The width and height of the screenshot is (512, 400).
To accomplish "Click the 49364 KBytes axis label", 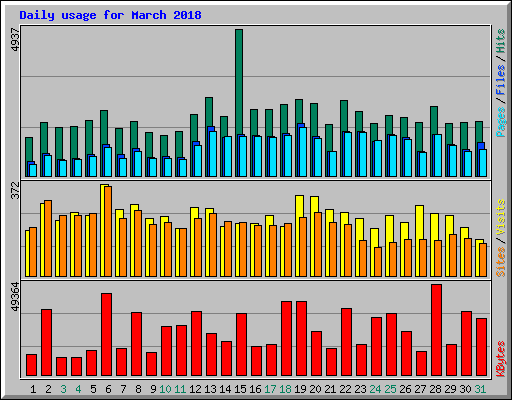I will click(15, 297).
